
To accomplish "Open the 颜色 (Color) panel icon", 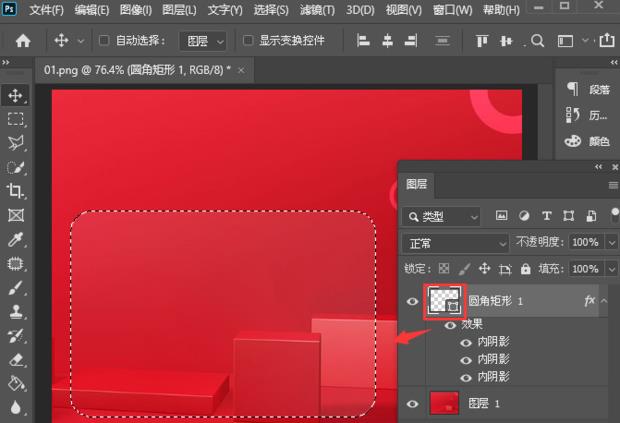I will tap(573, 141).
